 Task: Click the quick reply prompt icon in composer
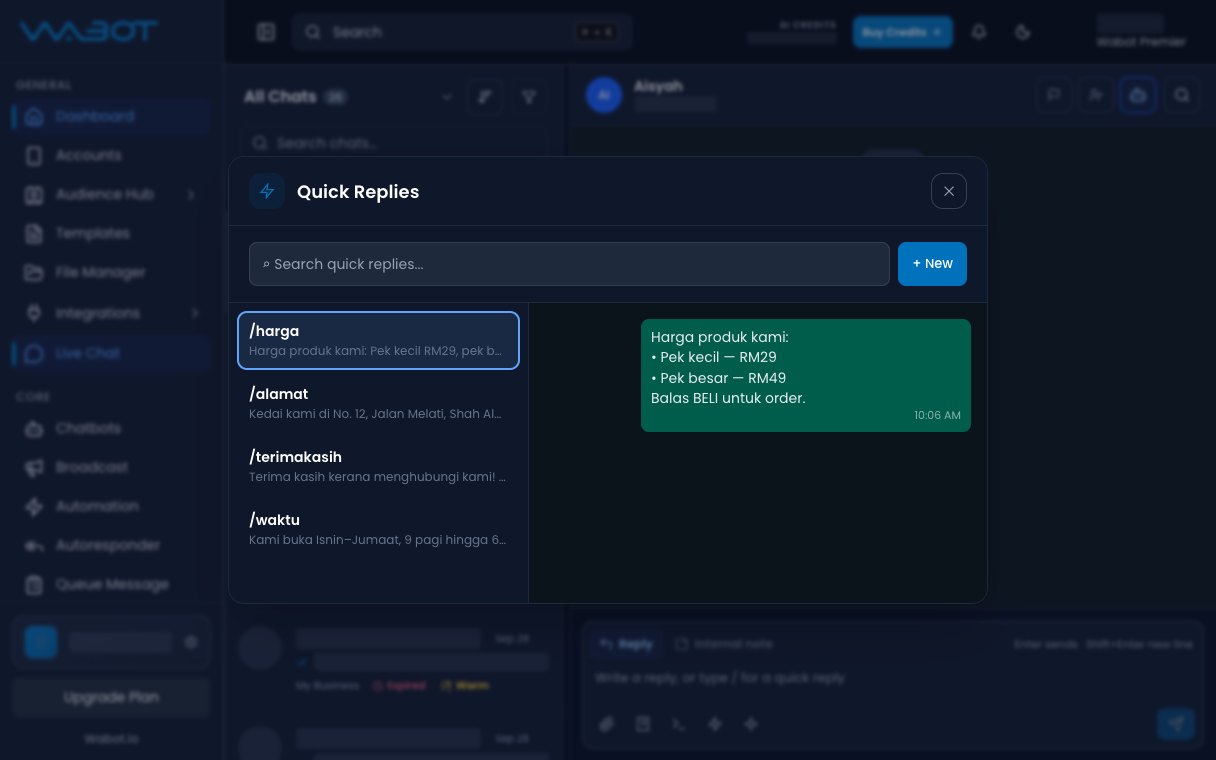point(679,724)
